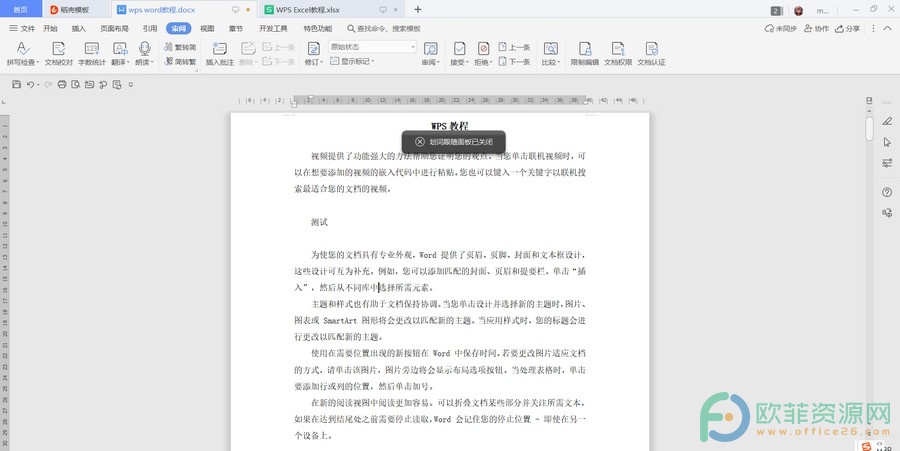Viewport: 900px width, 451px height.
Task: Undo the last action
Action: [30, 84]
